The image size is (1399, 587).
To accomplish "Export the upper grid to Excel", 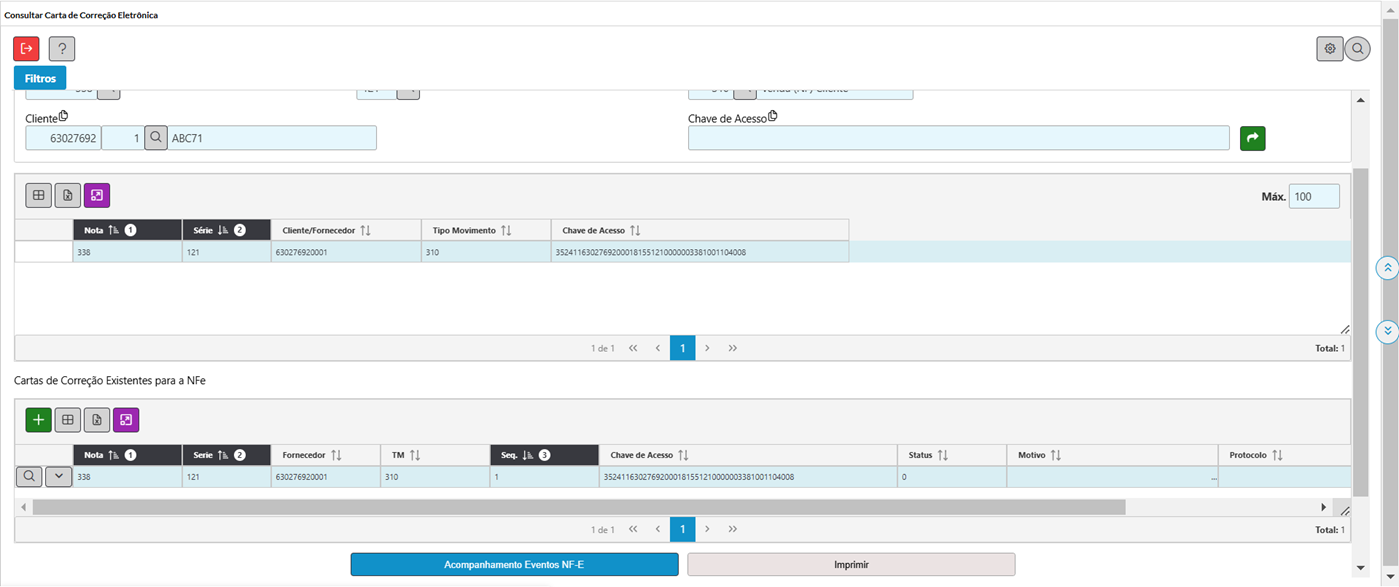I will point(67,196).
